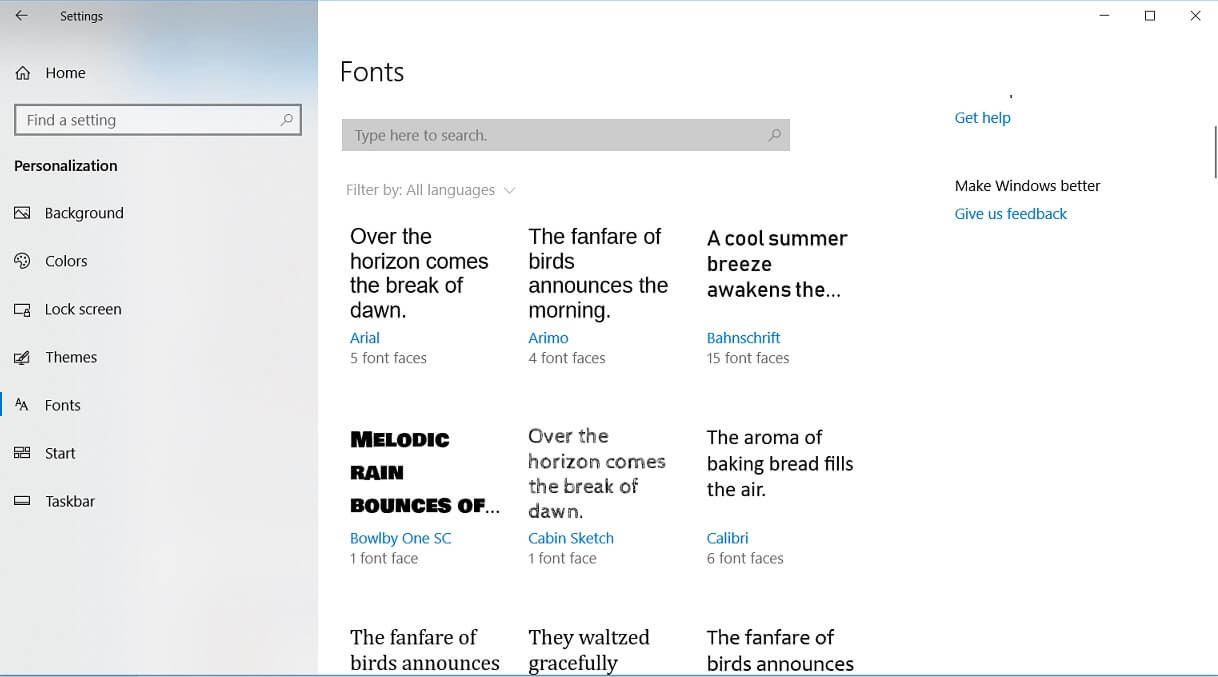This screenshot has height=677, width=1218.
Task: Click the Lock screen monitor icon
Action: point(23,309)
